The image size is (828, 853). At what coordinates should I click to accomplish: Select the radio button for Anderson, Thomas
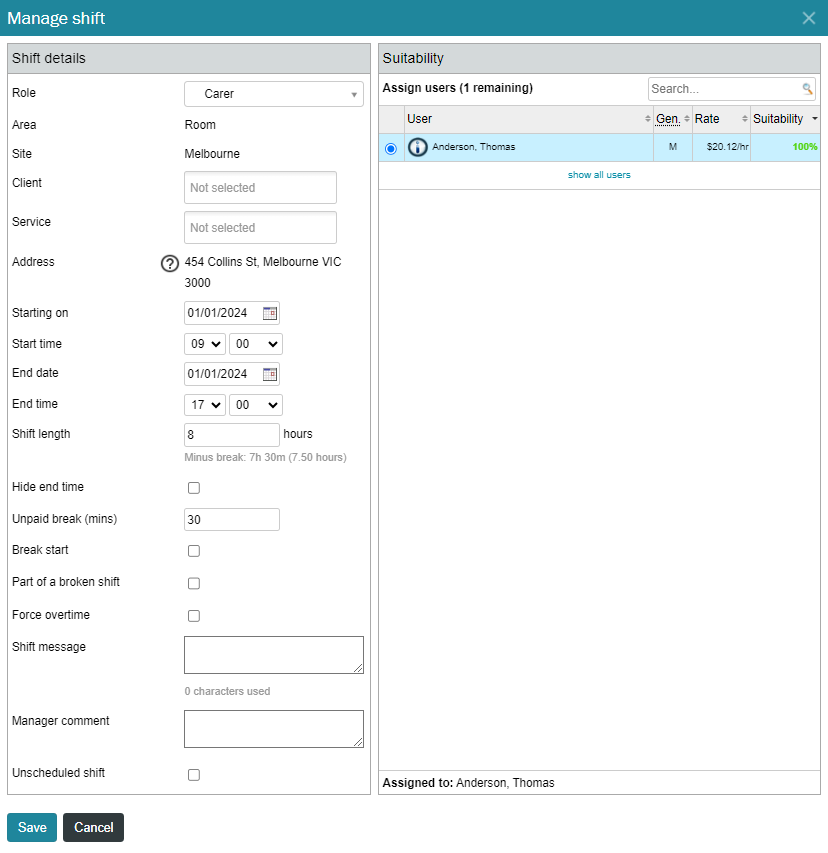click(391, 149)
